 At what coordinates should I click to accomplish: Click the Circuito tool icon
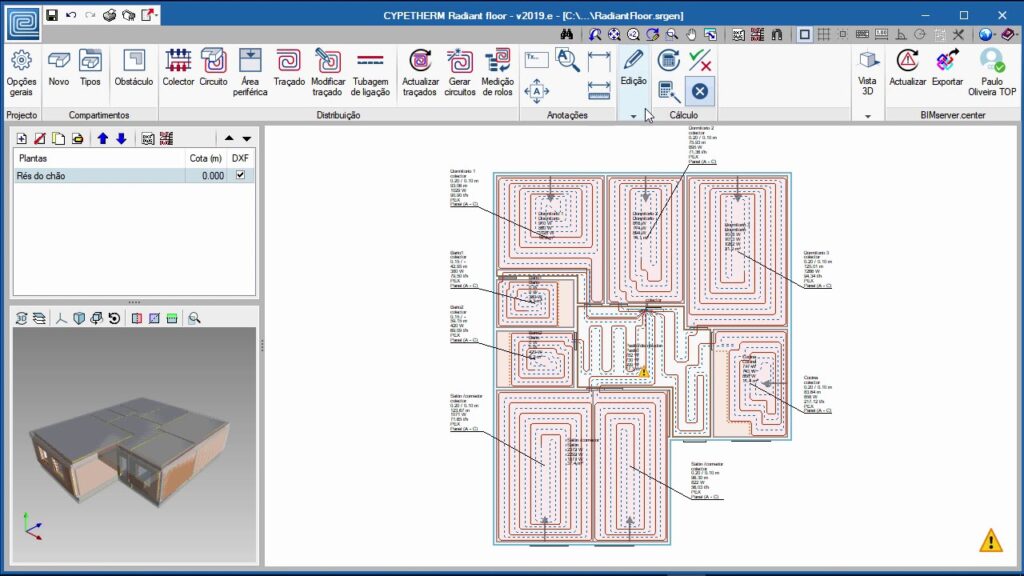pos(213,69)
